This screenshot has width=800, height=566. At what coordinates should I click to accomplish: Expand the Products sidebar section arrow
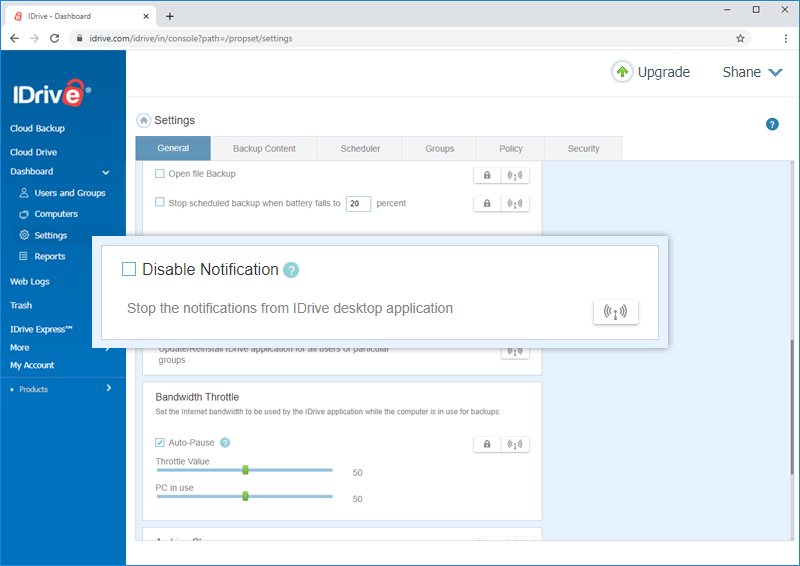pyautogui.click(x=109, y=388)
